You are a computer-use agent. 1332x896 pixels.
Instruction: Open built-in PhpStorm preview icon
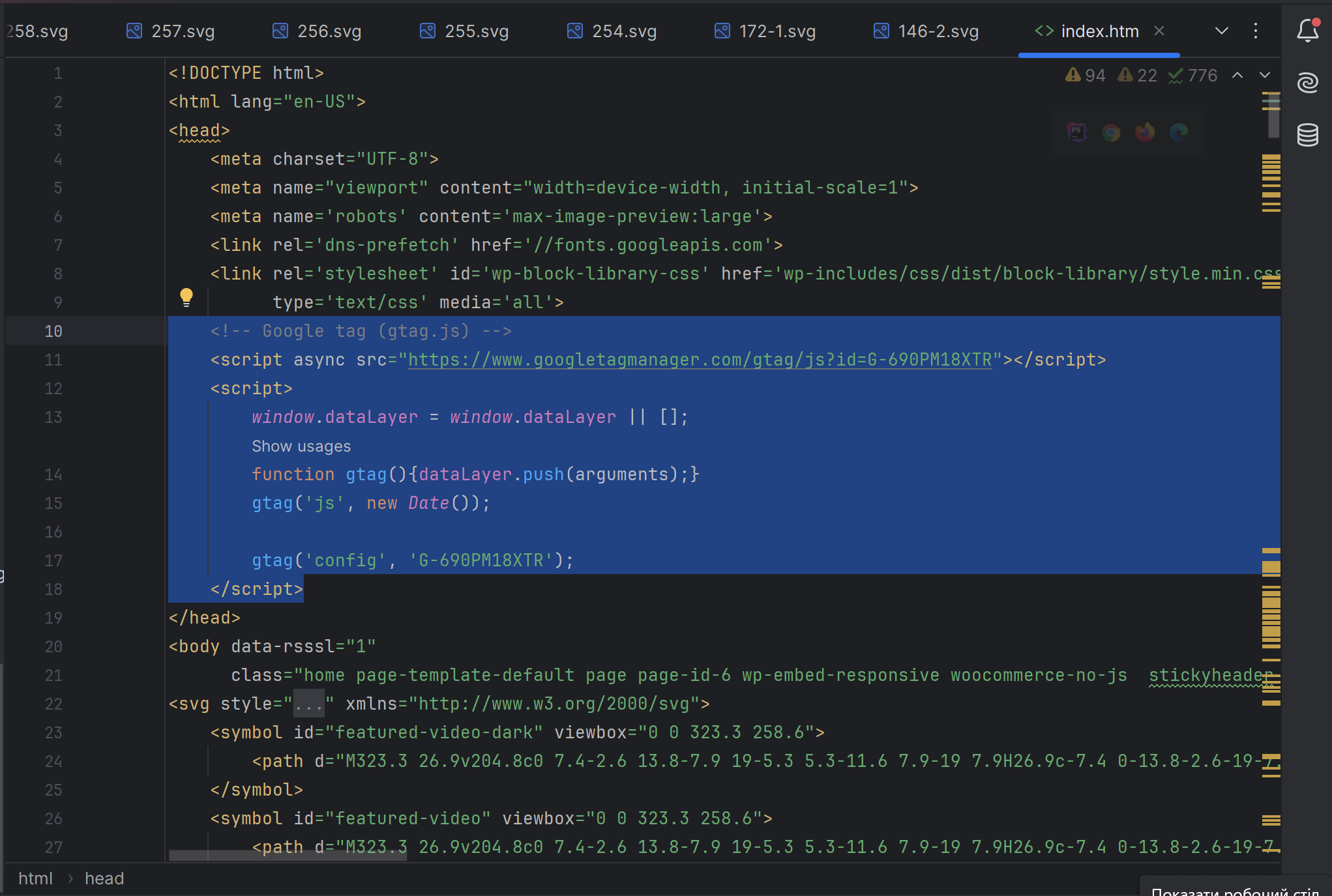point(1077,133)
